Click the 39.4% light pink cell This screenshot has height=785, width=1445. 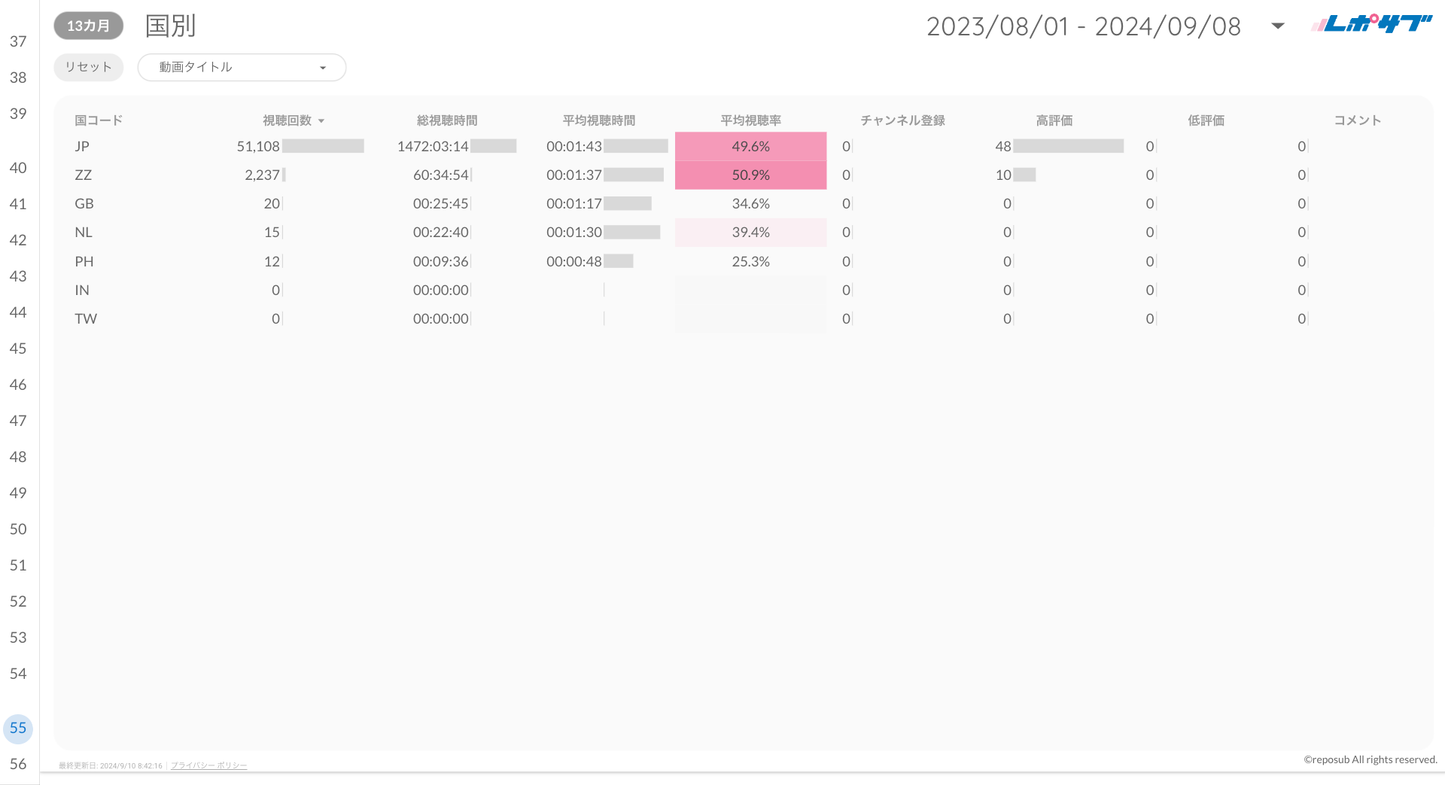751,232
